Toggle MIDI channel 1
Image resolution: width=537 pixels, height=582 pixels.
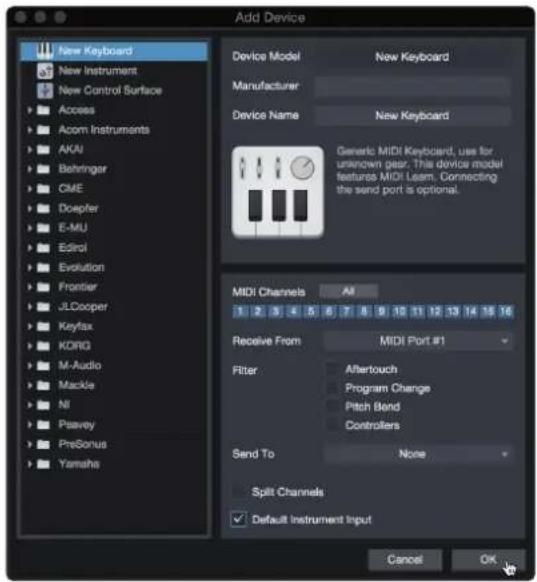pyautogui.click(x=240, y=311)
